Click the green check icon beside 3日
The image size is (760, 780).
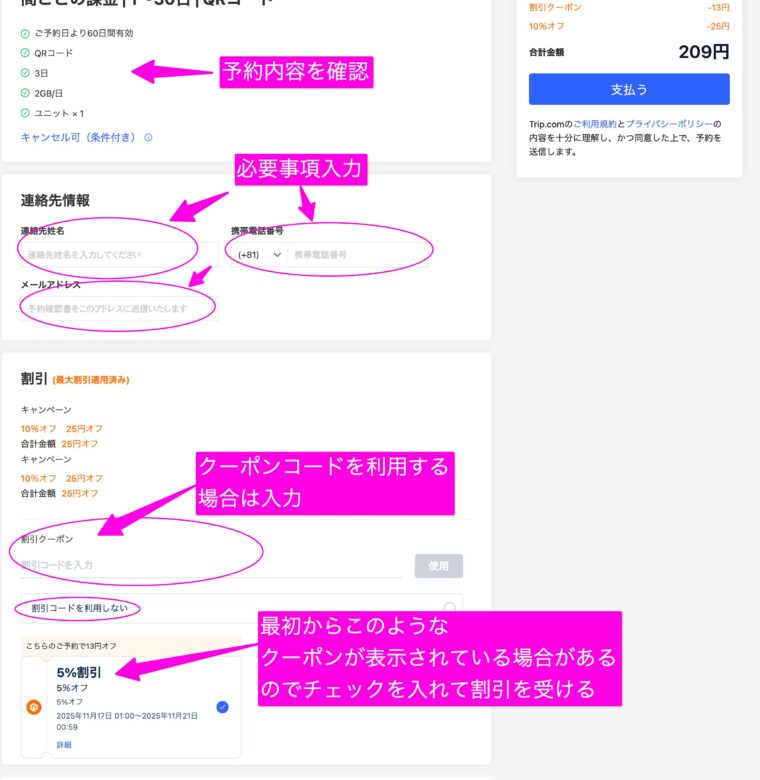coord(25,73)
